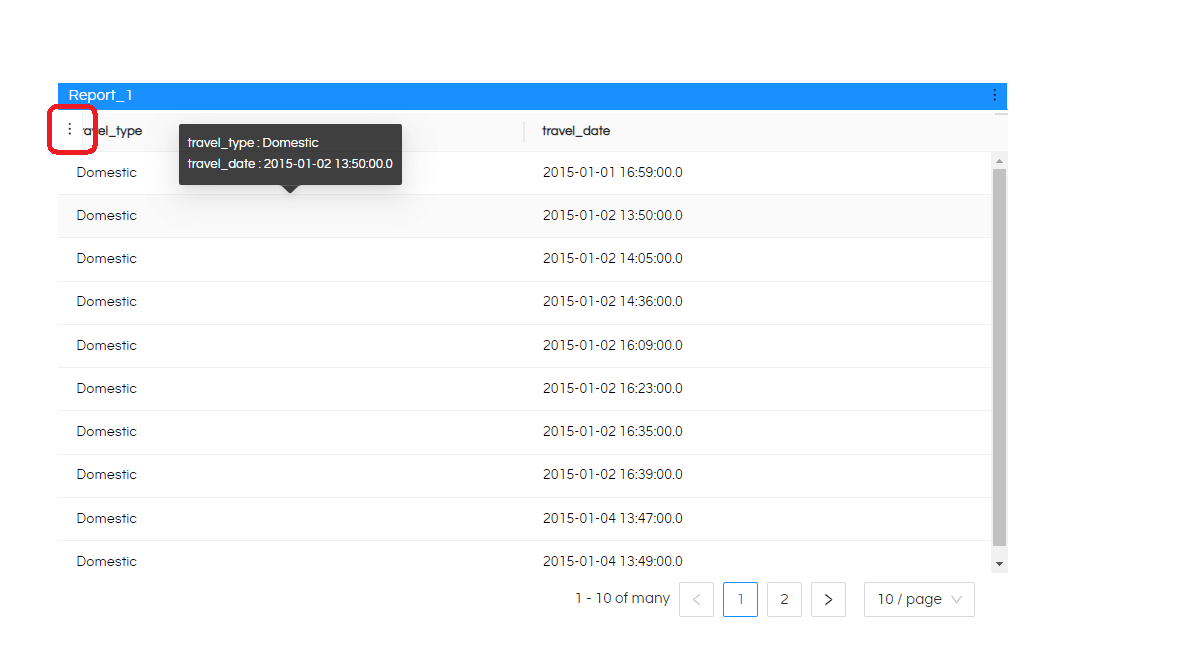This screenshot has height=653, width=1194.
Task: Open the travel_type column options menu
Action: click(x=69, y=129)
